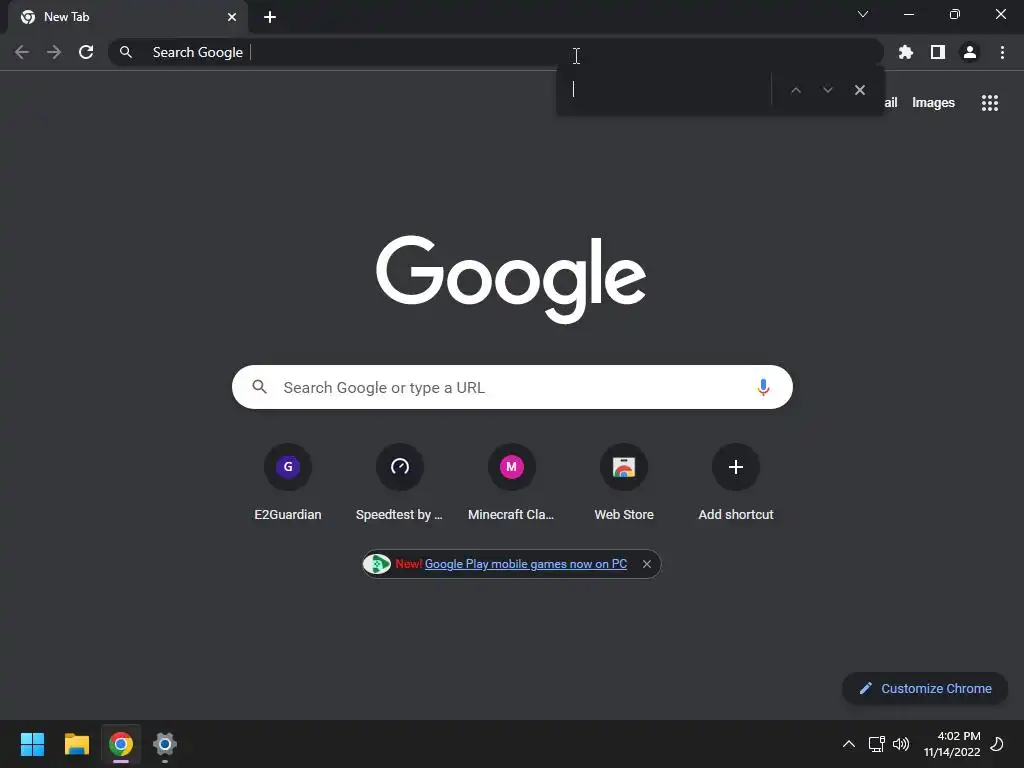Go forward using the forward arrow
Image resolution: width=1024 pixels, height=768 pixels.
pyautogui.click(x=54, y=52)
